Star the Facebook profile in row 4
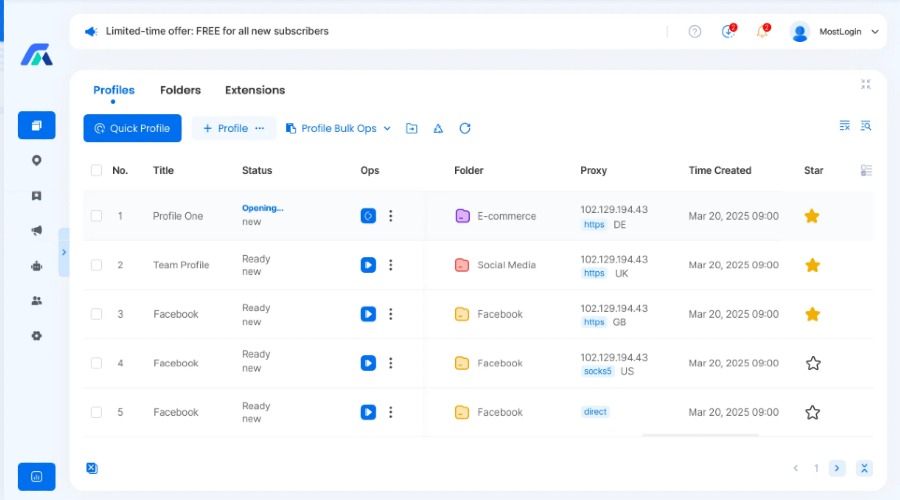This screenshot has height=500, width=900. 813,363
